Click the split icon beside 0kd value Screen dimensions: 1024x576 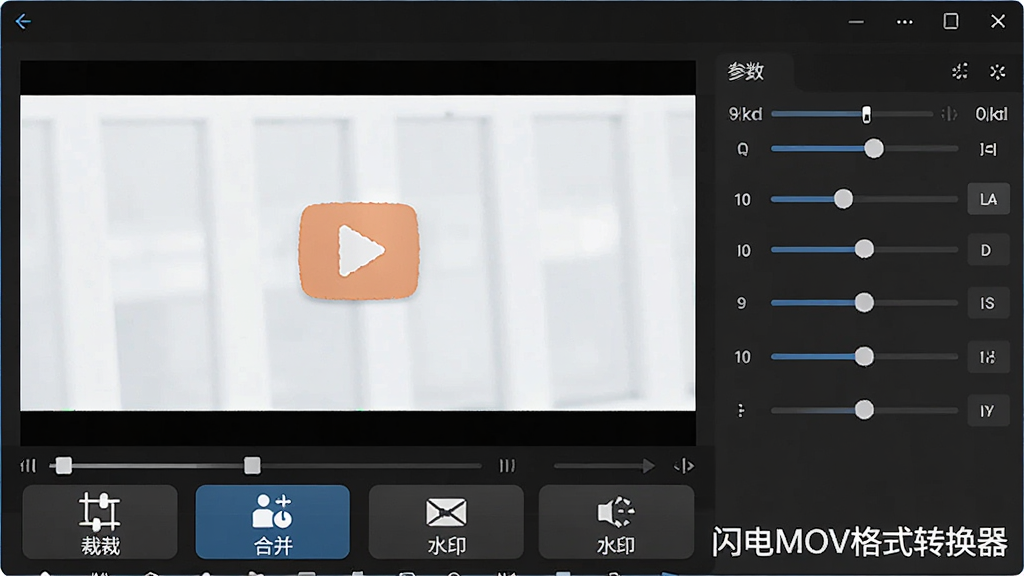point(949,114)
